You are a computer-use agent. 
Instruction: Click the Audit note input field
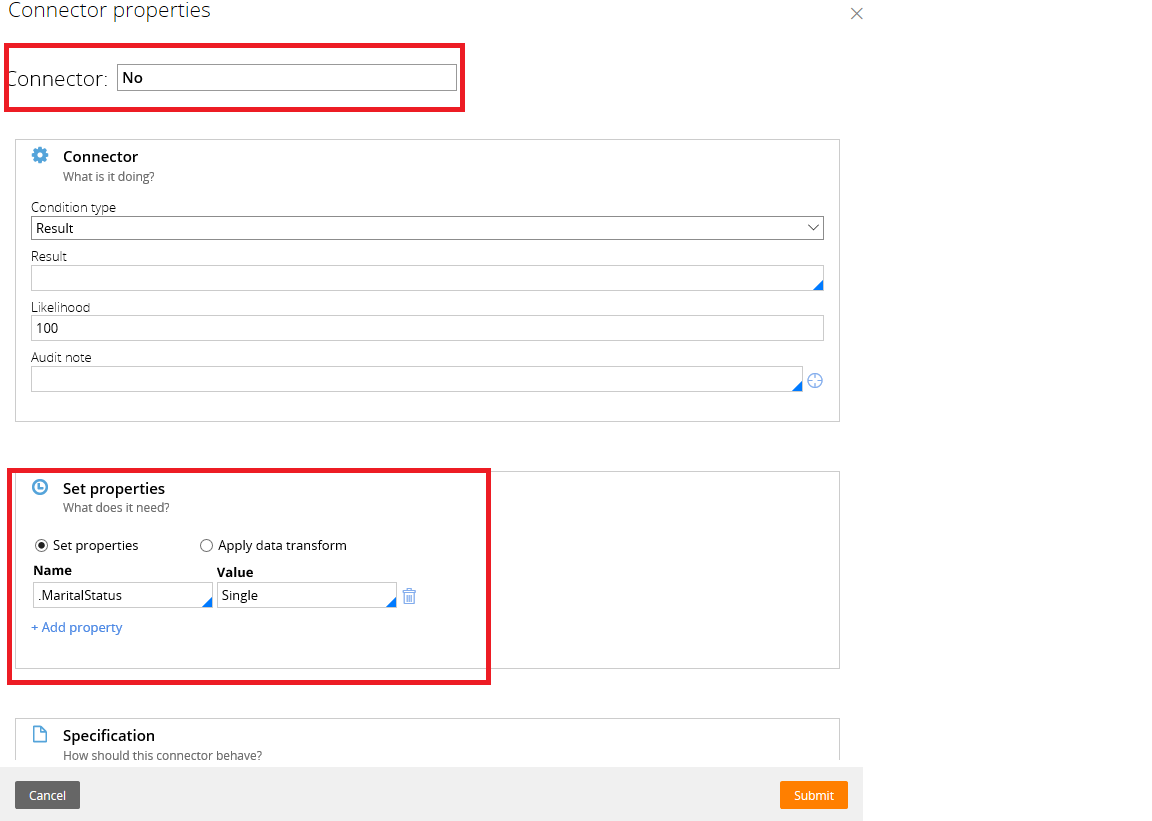click(x=417, y=379)
